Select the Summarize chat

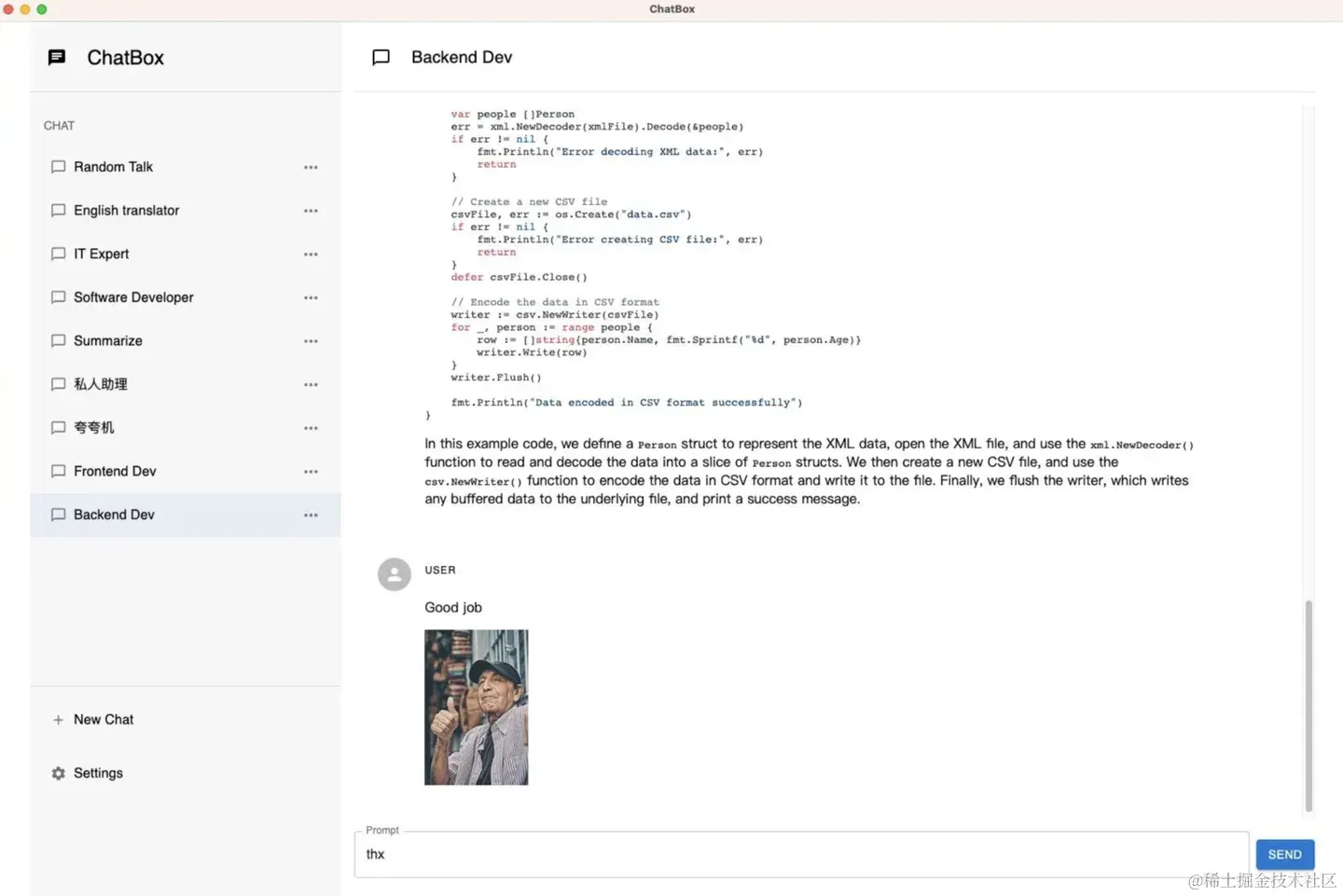click(x=185, y=341)
